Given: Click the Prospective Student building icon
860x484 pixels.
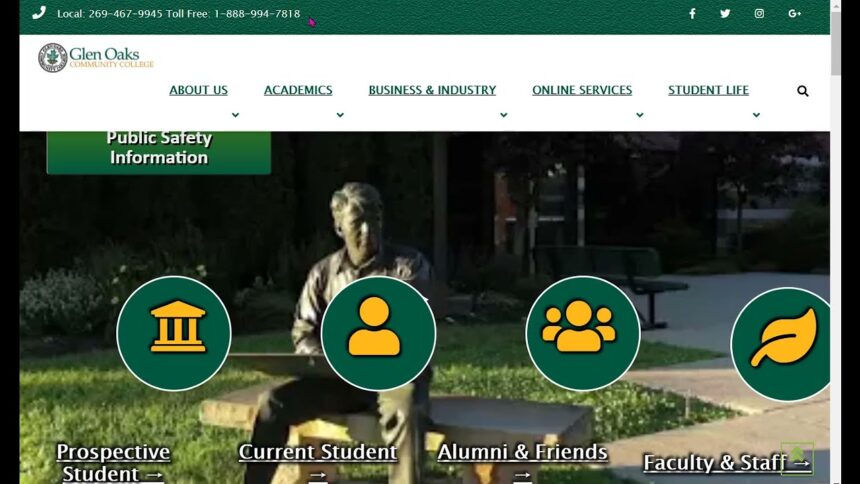Looking at the screenshot, I should coord(174,333).
